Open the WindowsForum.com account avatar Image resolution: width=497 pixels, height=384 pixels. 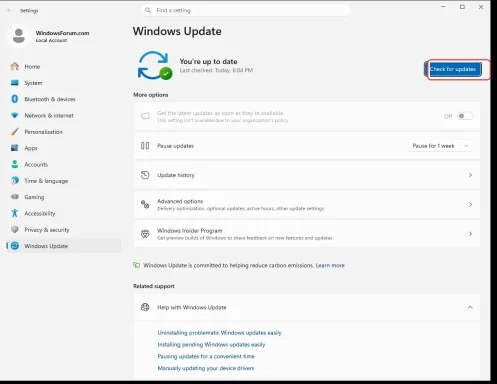coord(19,36)
